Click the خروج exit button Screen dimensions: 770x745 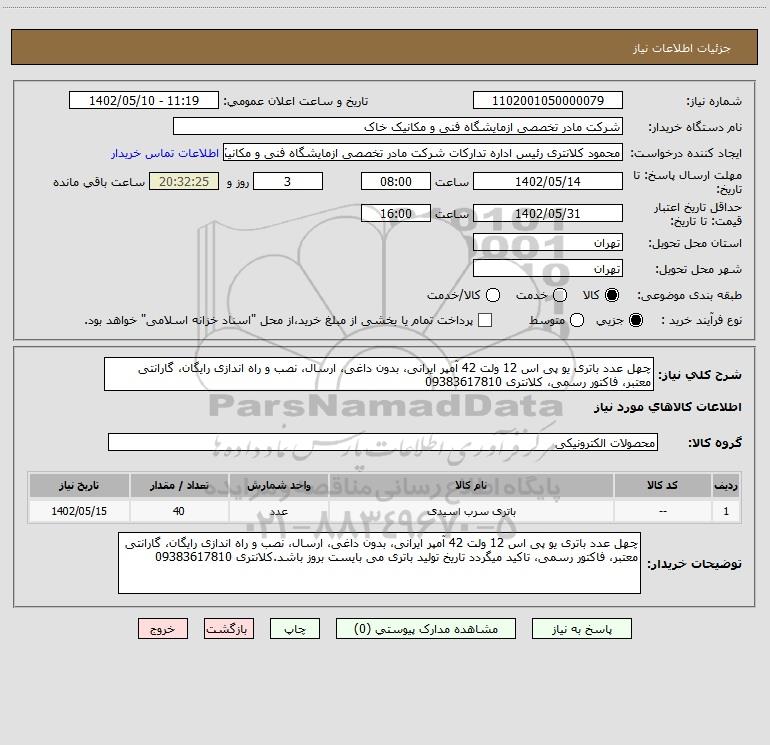(163, 629)
